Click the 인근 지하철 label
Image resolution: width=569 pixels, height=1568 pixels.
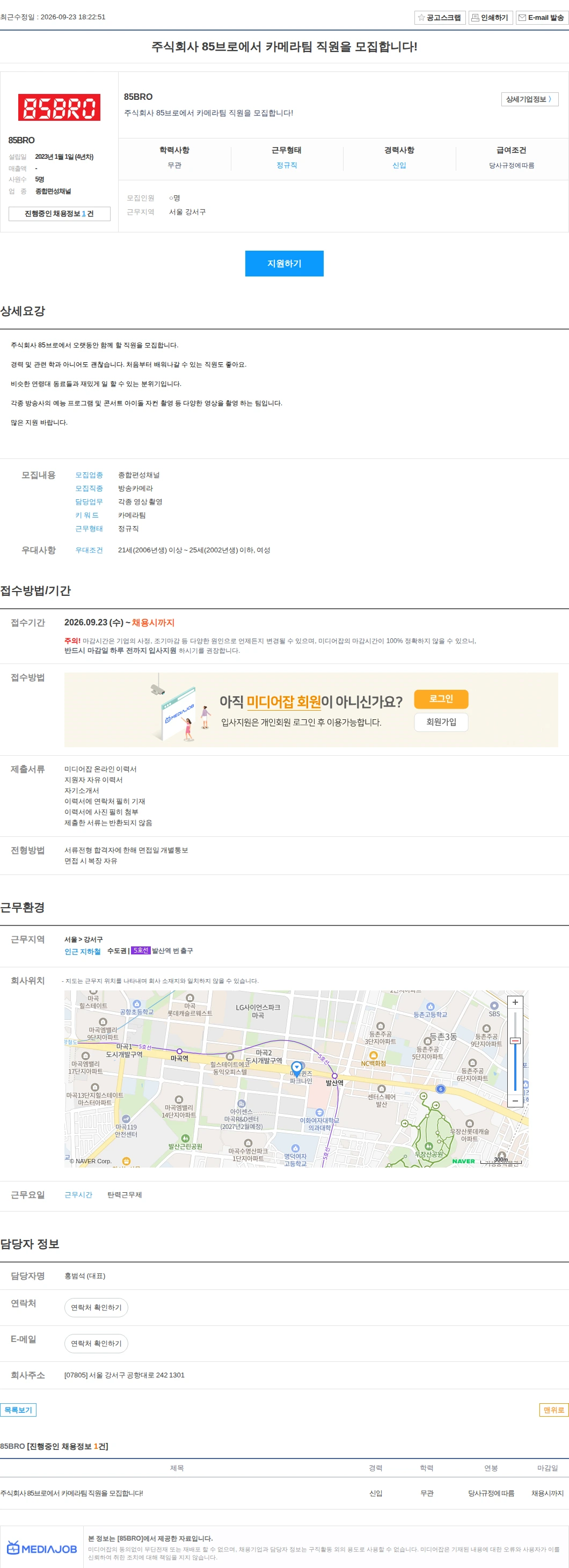pyautogui.click(x=82, y=951)
